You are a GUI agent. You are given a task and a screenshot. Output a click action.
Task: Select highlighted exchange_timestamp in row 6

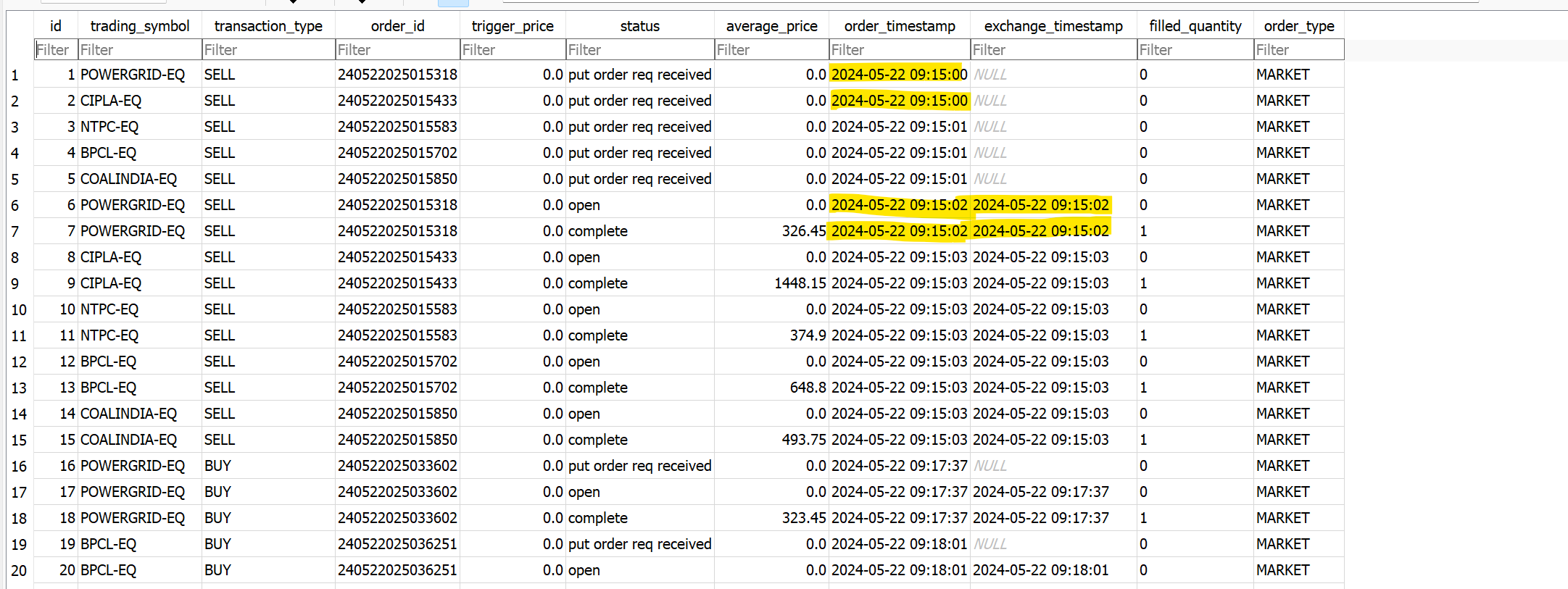(x=1053, y=205)
